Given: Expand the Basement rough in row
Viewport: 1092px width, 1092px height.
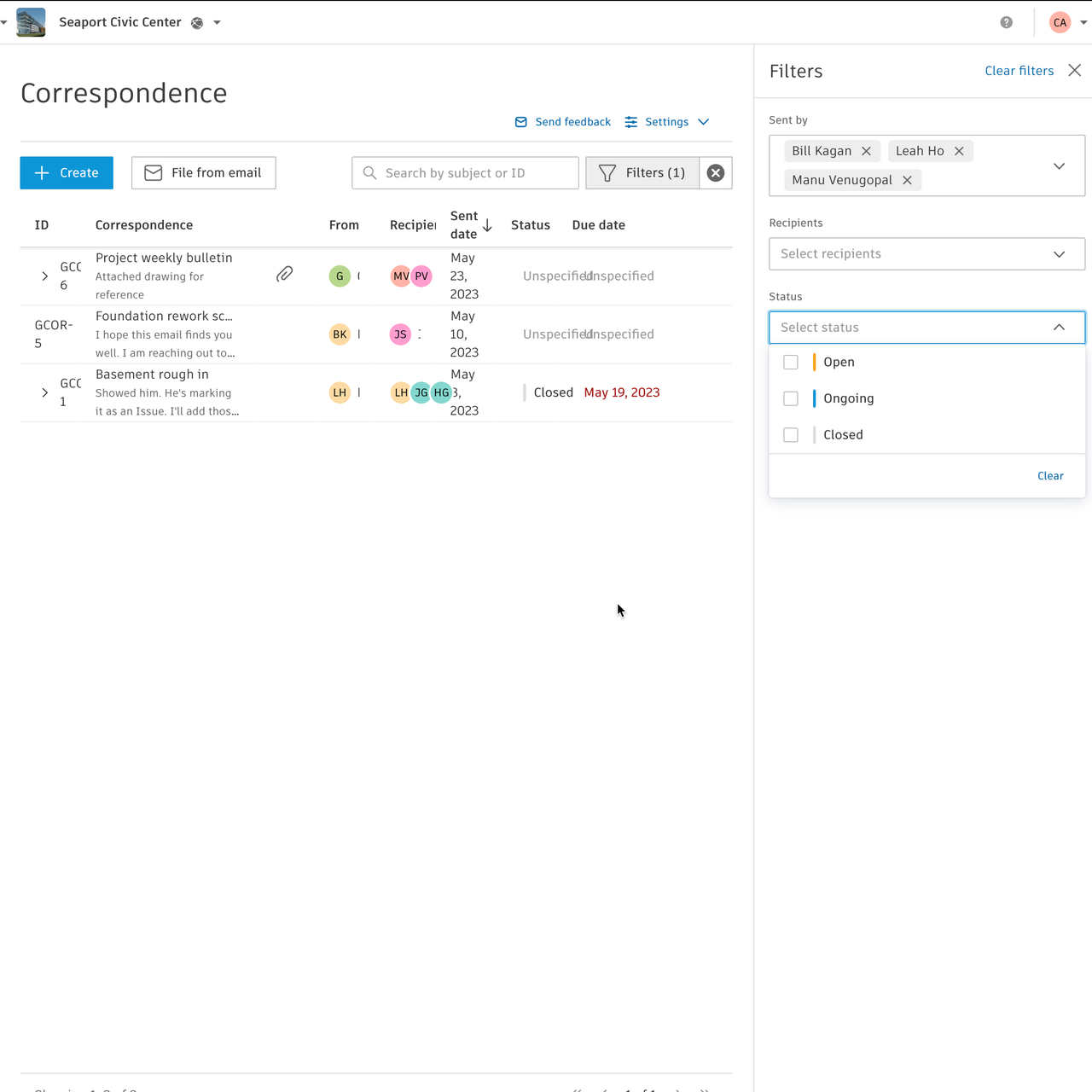Looking at the screenshot, I should coord(44,392).
